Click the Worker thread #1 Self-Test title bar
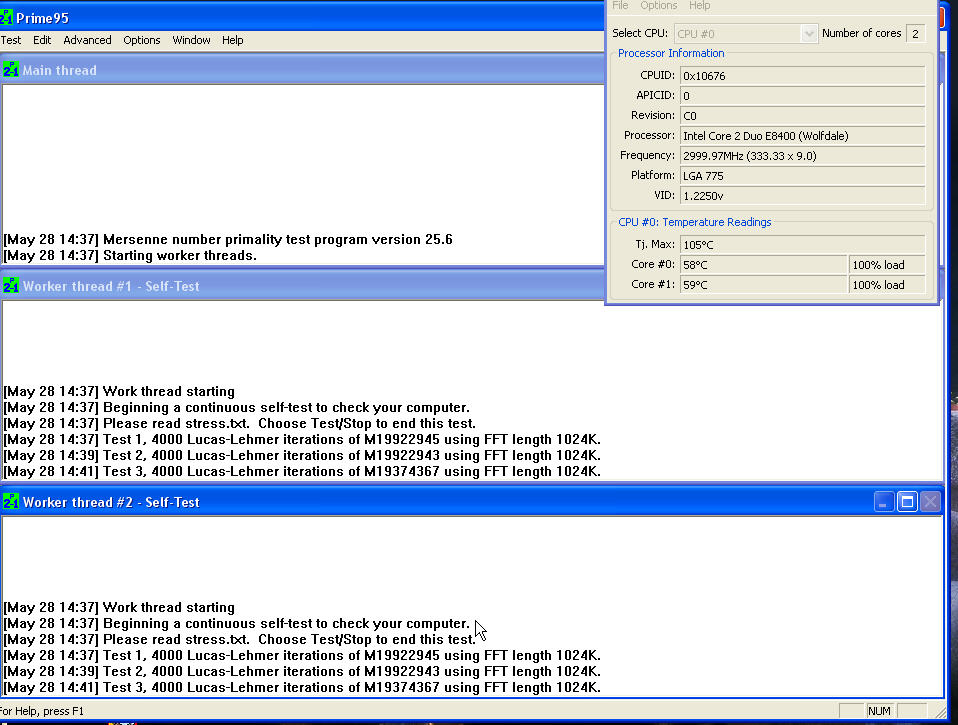This screenshot has height=725, width=958. pyautogui.click(x=302, y=285)
